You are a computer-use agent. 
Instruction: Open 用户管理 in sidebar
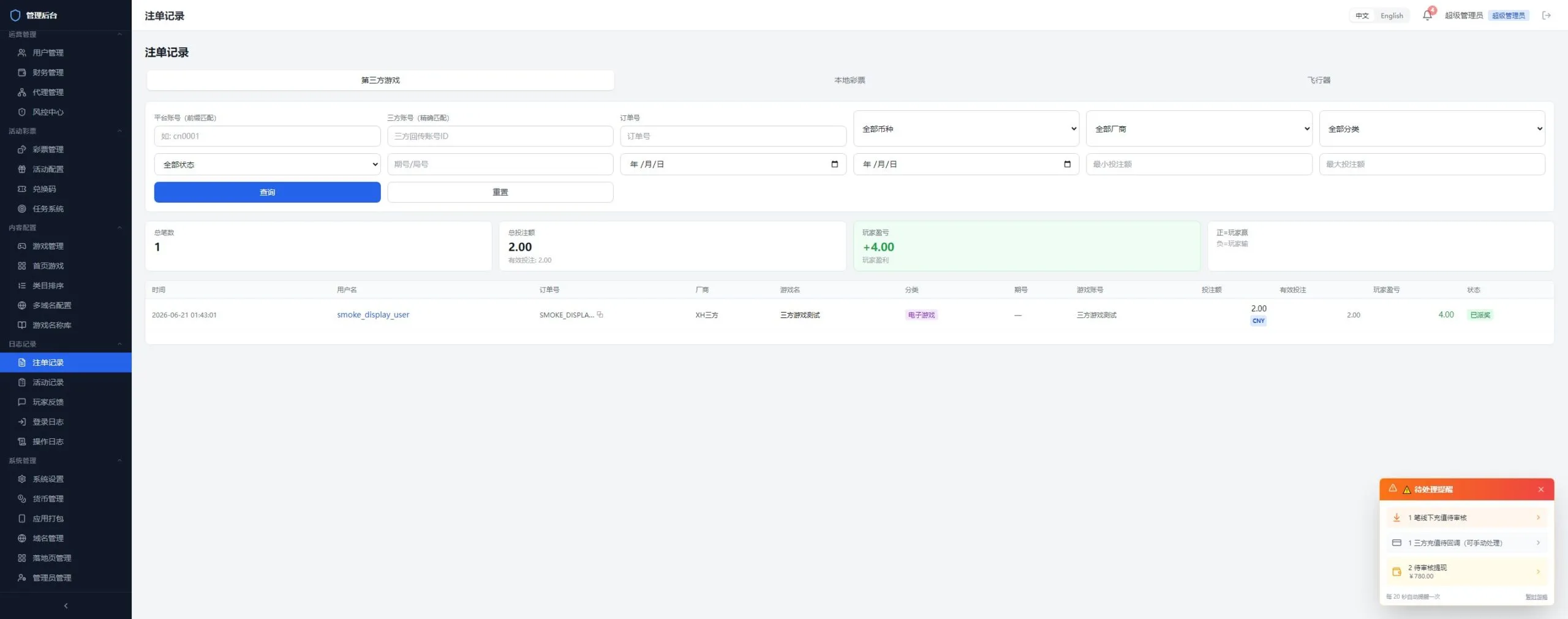66,53
